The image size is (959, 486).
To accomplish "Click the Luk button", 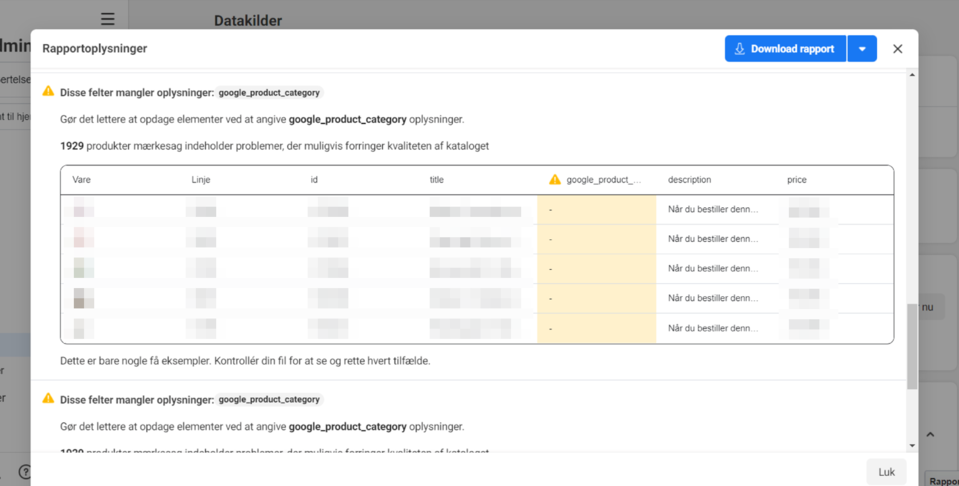I will tap(886, 472).
